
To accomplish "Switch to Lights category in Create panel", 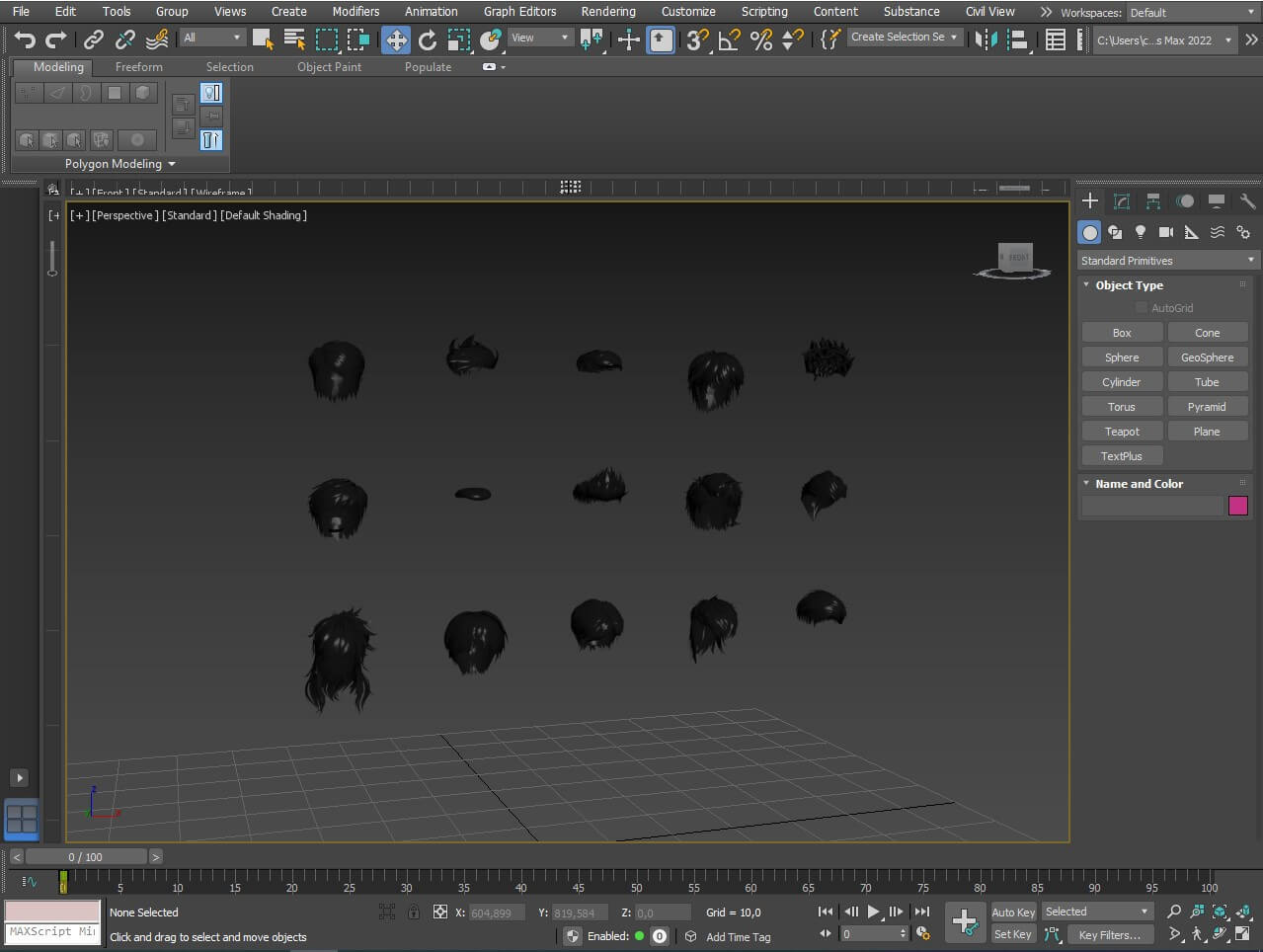I will 1141,232.
